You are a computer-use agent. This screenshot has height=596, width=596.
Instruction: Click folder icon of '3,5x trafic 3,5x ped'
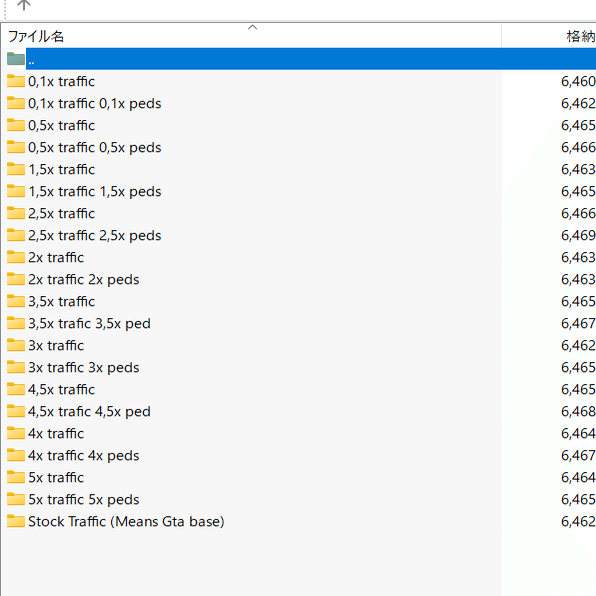point(16,323)
